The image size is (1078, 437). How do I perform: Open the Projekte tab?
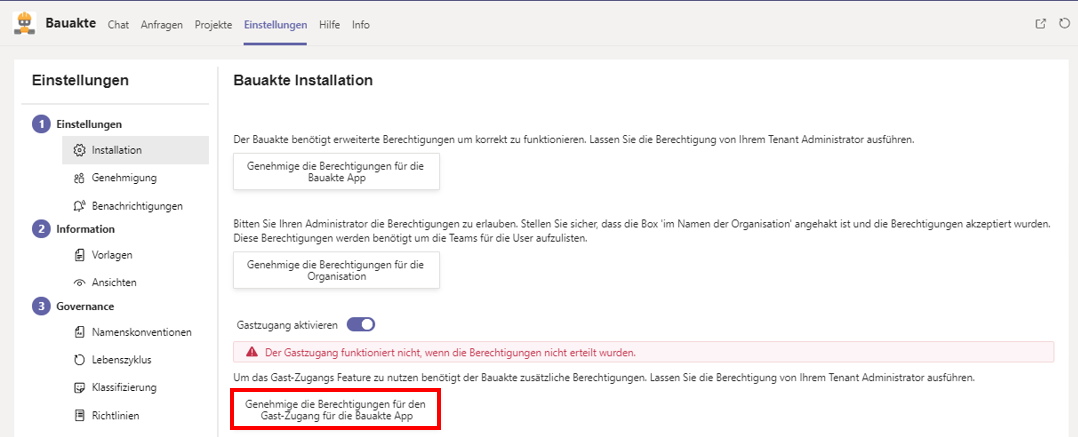(213, 25)
